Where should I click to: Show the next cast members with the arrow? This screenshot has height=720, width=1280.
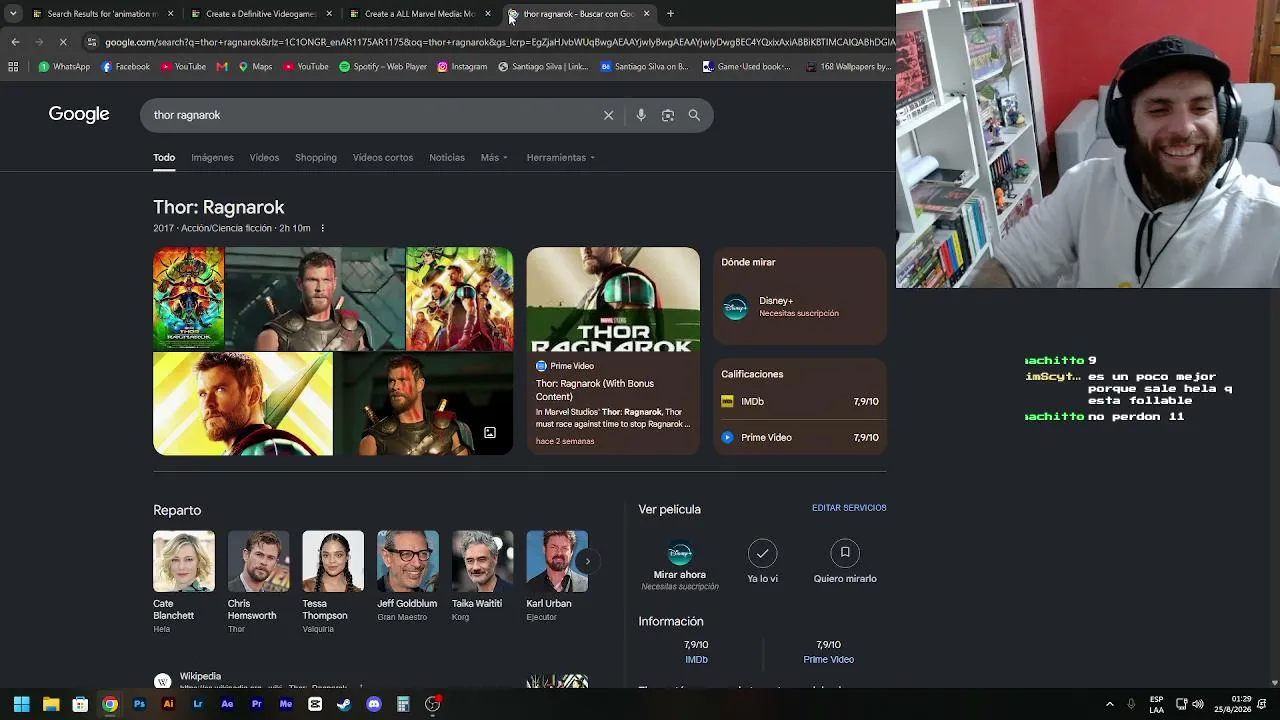[x=587, y=561]
